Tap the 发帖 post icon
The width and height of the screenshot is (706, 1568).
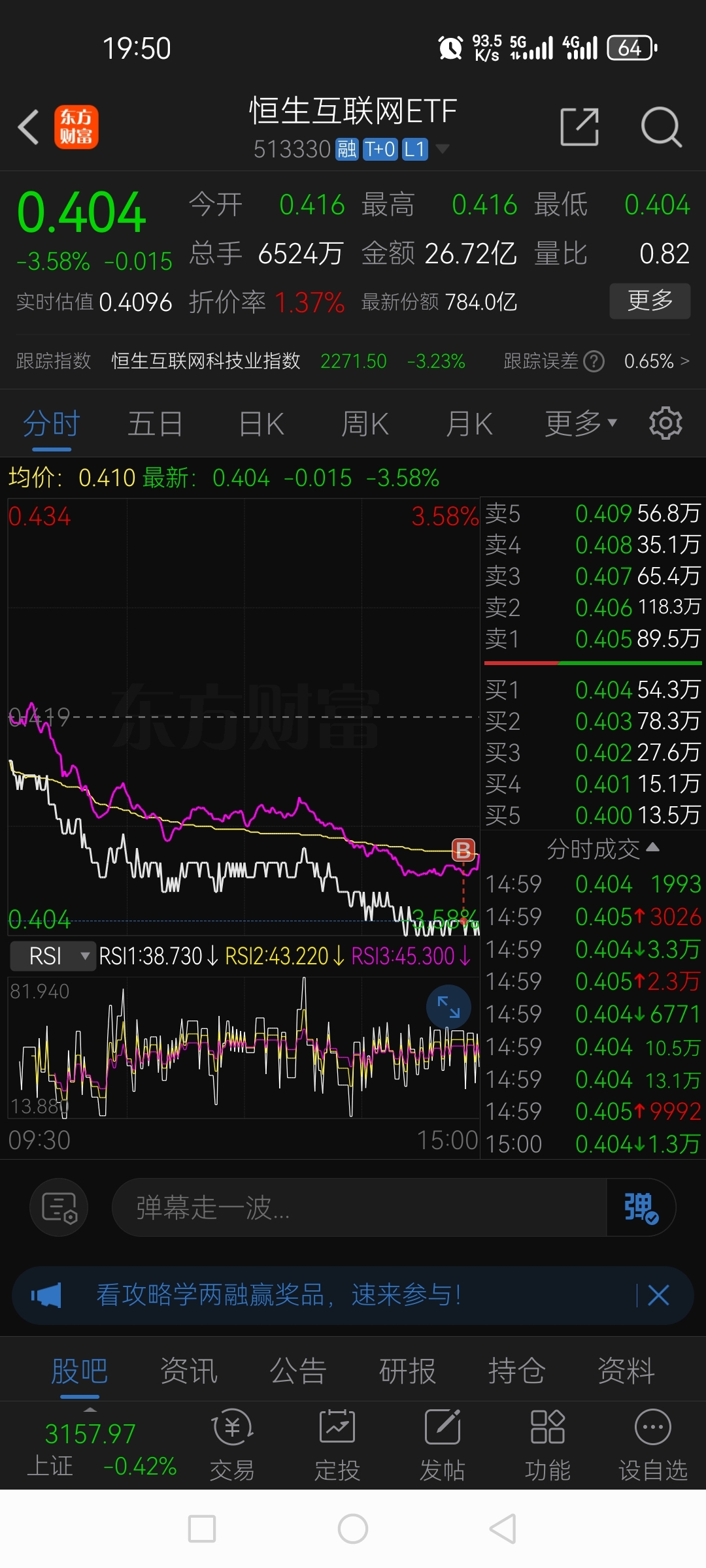(443, 1445)
